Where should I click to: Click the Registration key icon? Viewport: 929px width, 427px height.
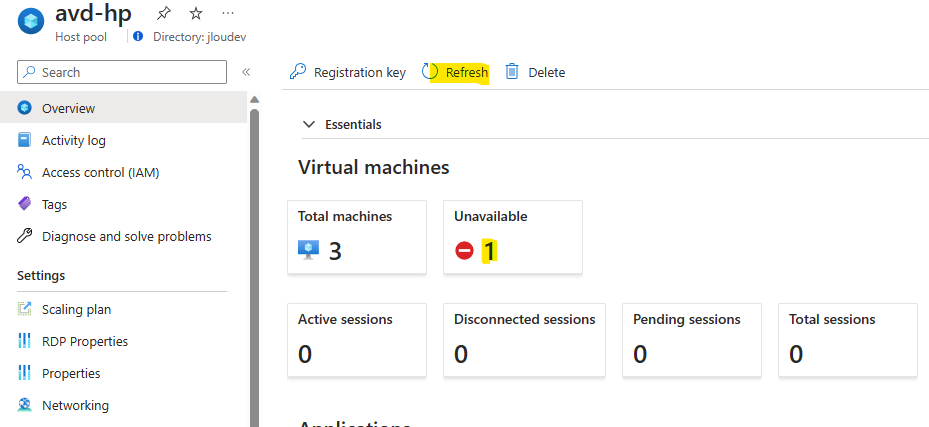297,72
